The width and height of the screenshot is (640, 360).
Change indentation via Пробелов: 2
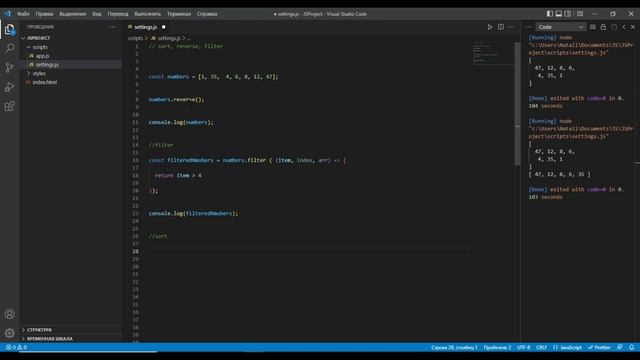pos(497,347)
